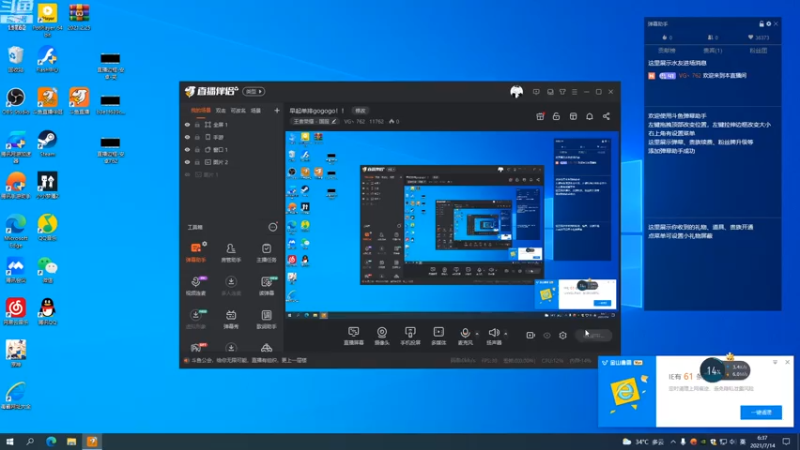This screenshot has width=800, height=450.
Task: Open the 主播任务 tool
Action: 266,252
